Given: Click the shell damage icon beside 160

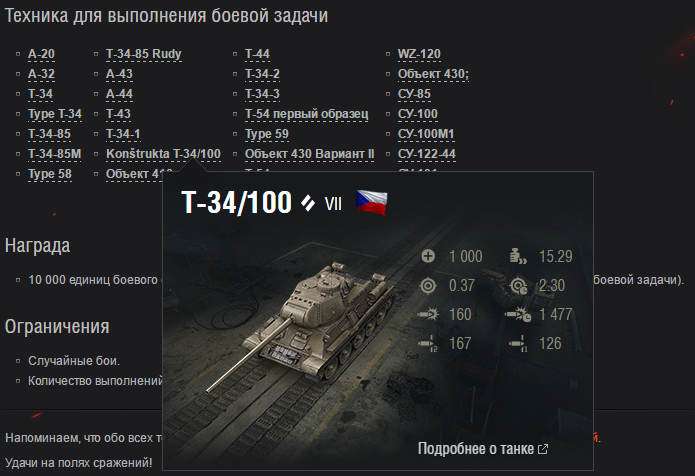Looking at the screenshot, I should tap(428, 314).
